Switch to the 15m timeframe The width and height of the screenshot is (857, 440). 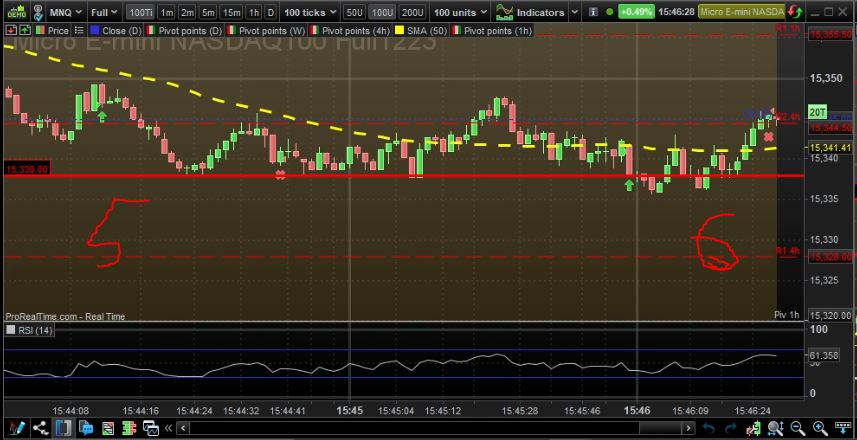tap(231, 12)
